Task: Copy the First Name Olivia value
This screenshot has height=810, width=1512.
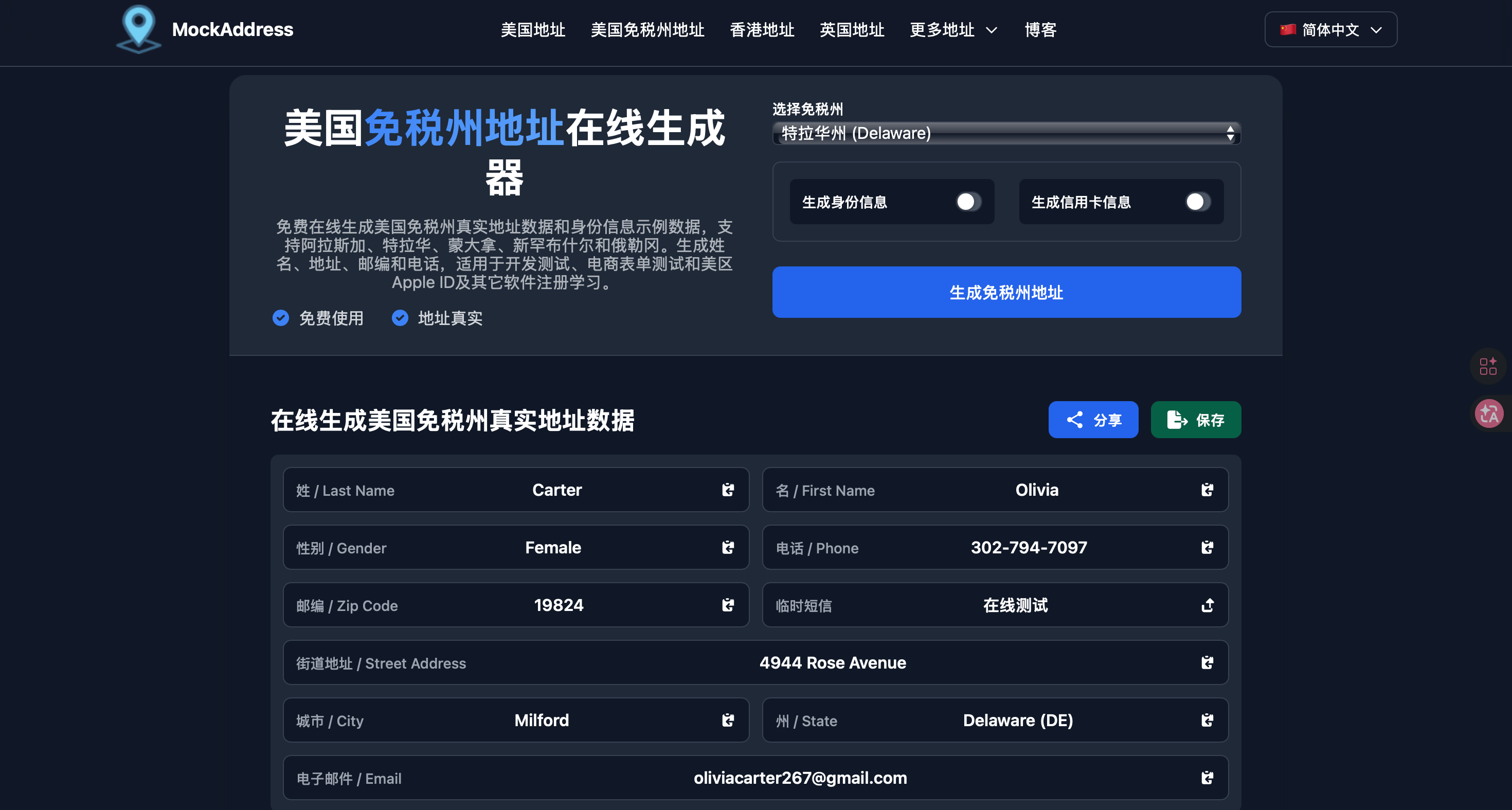Action: (x=1207, y=490)
